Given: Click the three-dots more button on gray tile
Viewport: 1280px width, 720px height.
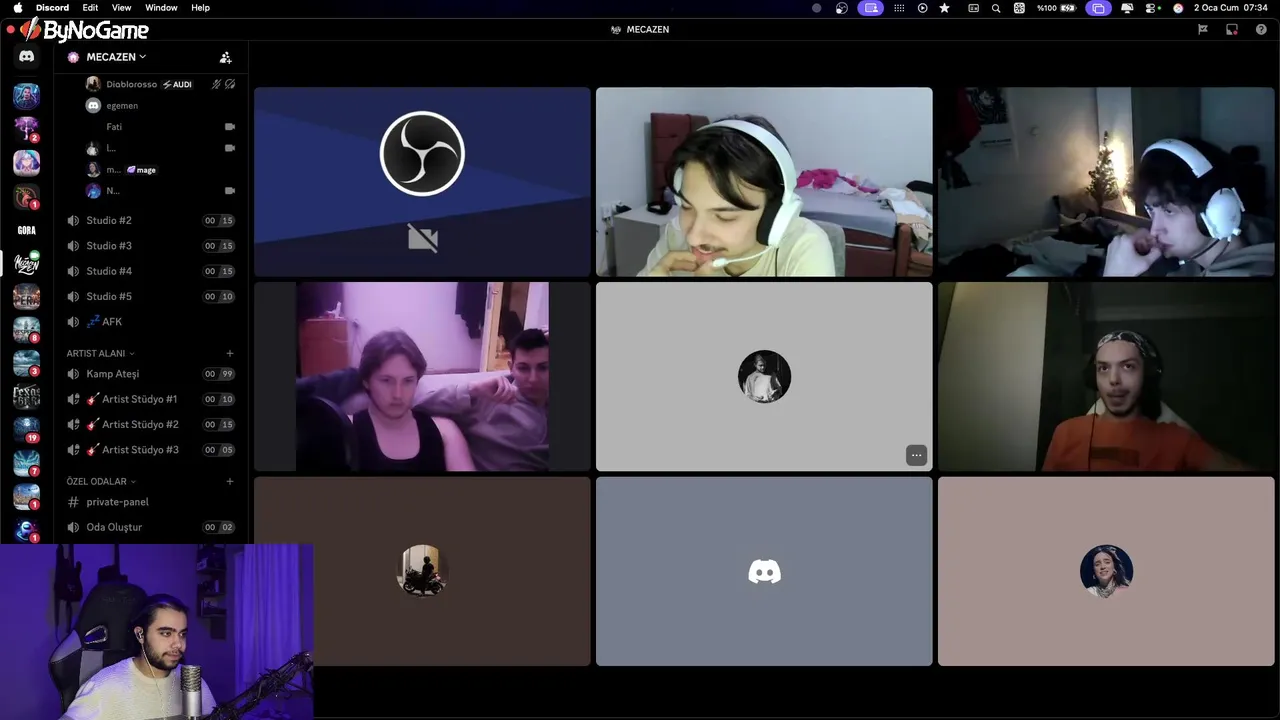Looking at the screenshot, I should click(x=916, y=455).
